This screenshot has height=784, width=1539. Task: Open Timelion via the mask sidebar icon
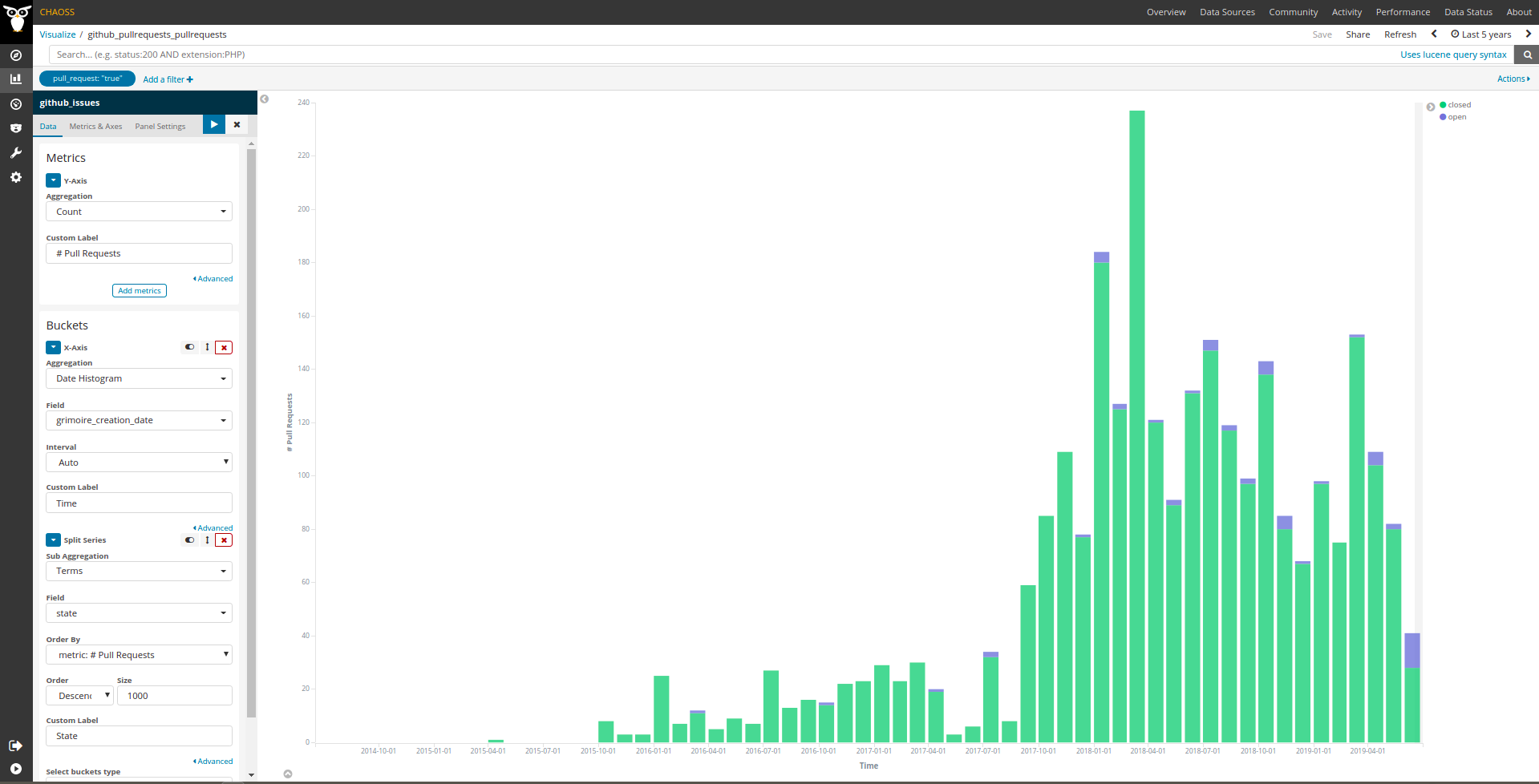(16, 128)
